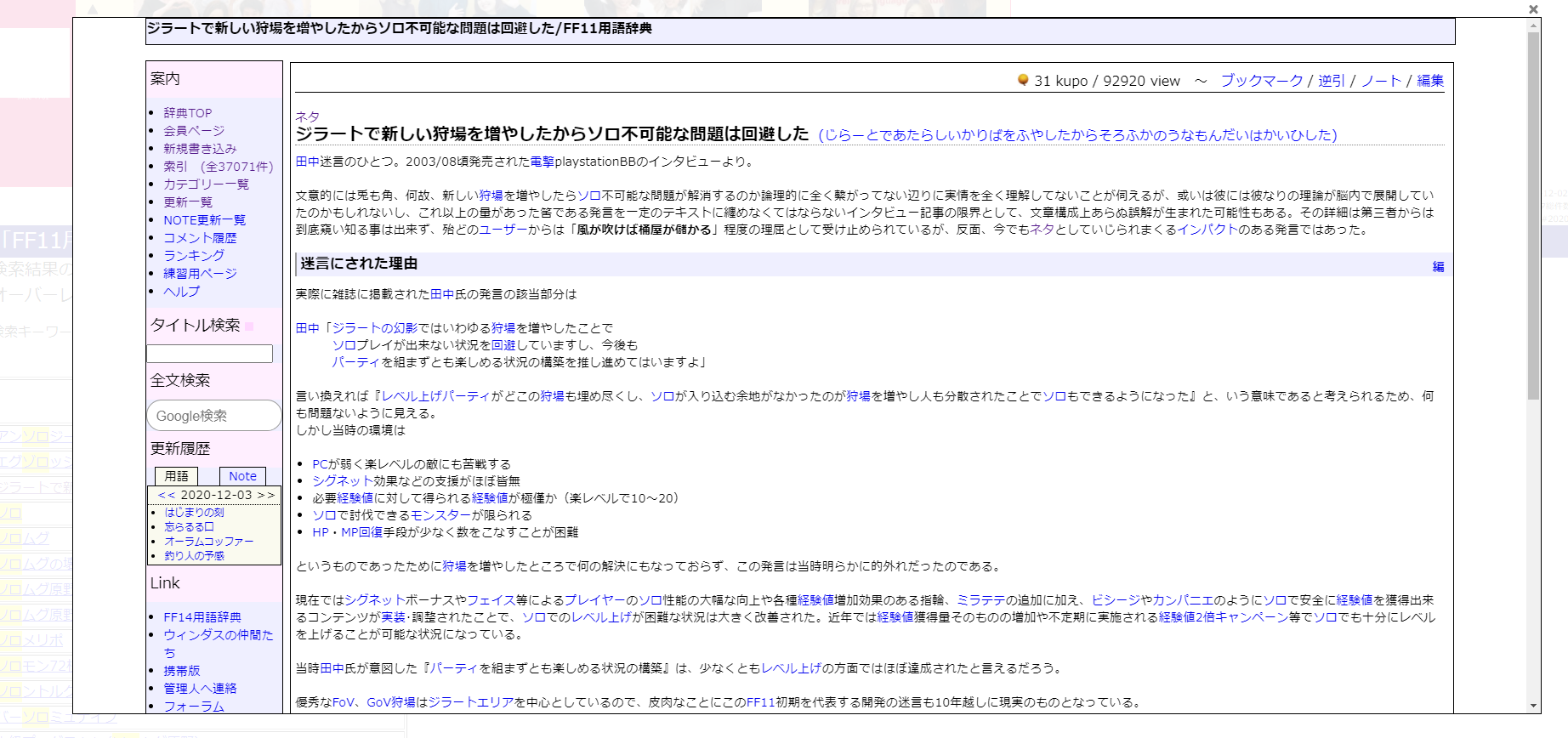Viewport: 1568px width, 738px height.
Task: Open モンスター link in bullet list
Action: (441, 515)
